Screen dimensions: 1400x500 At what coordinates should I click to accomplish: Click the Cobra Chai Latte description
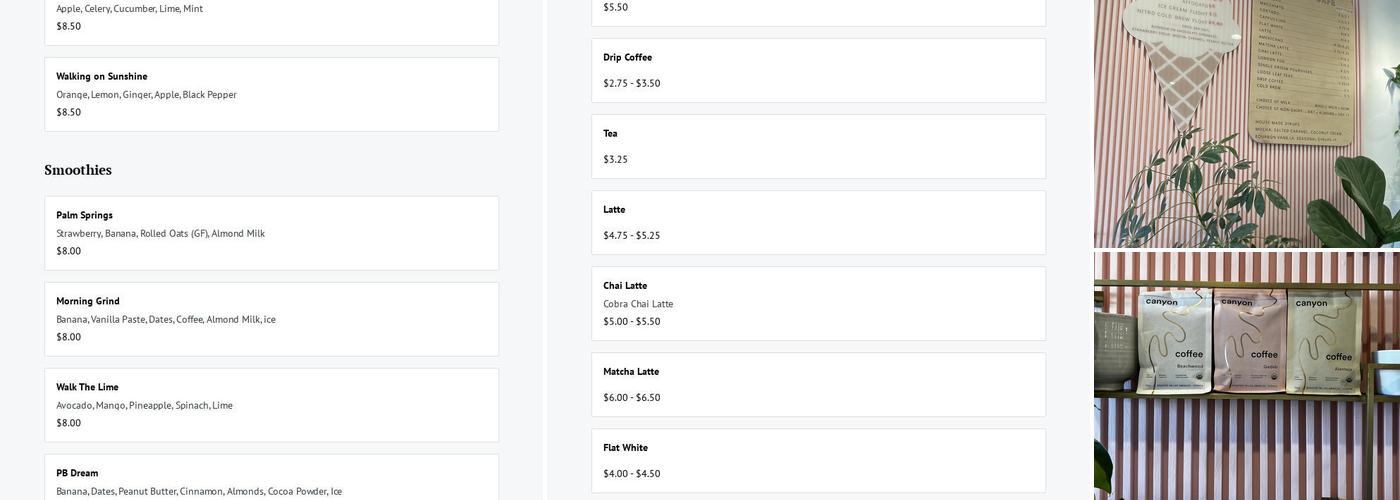[638, 304]
